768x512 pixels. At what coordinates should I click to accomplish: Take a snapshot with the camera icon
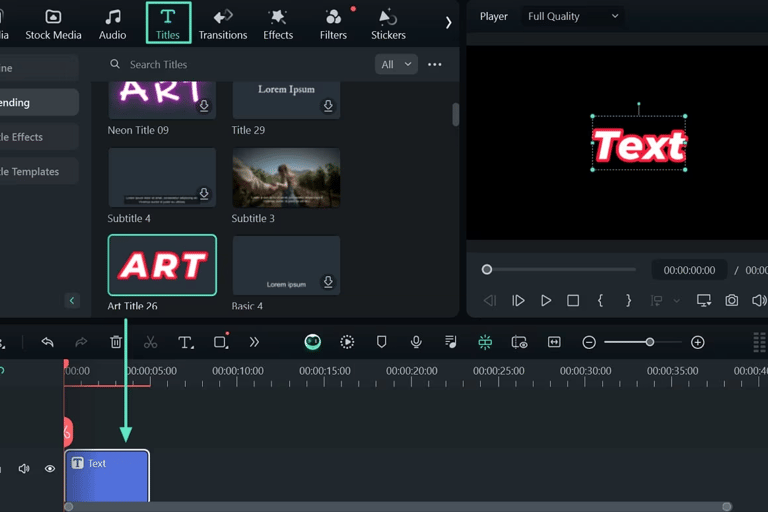(732, 300)
